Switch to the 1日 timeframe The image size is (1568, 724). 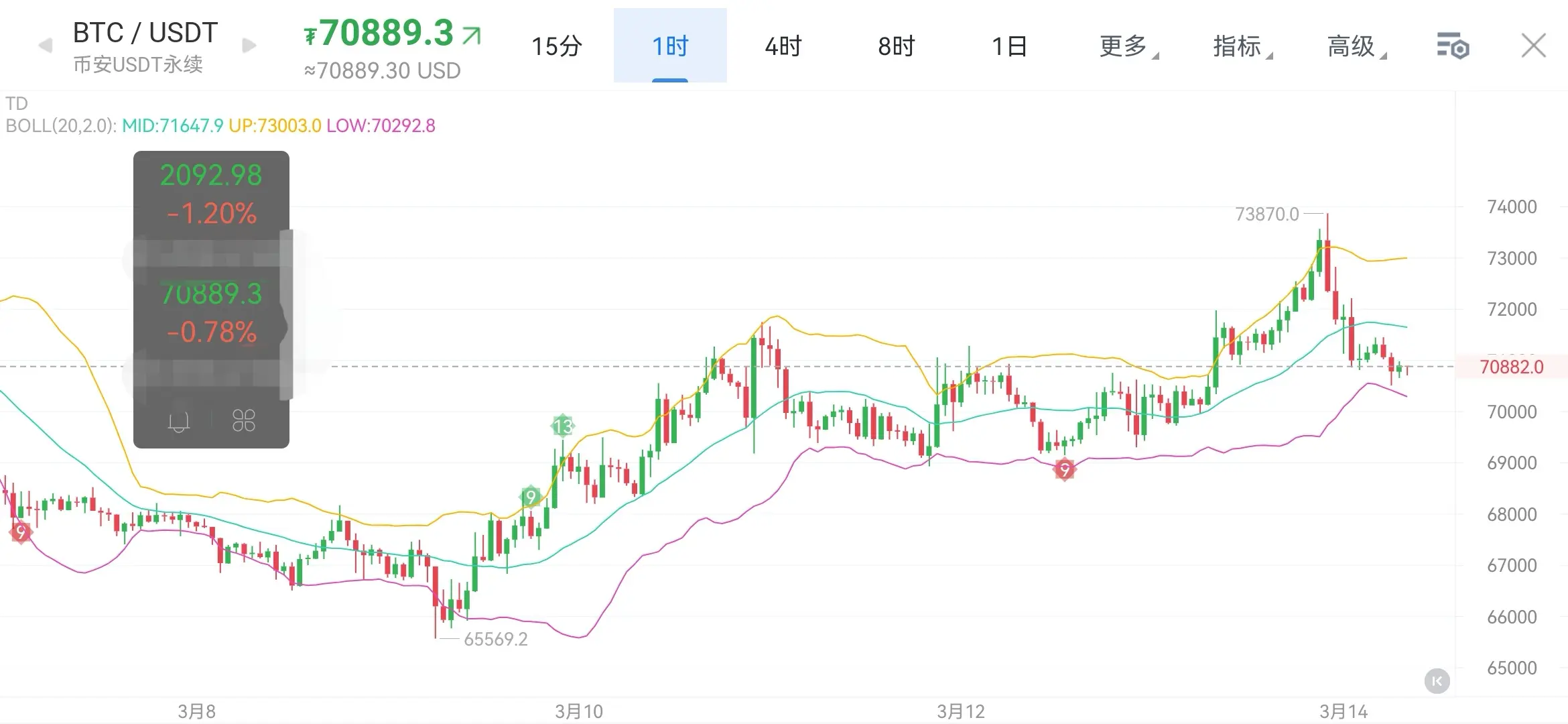1009,46
